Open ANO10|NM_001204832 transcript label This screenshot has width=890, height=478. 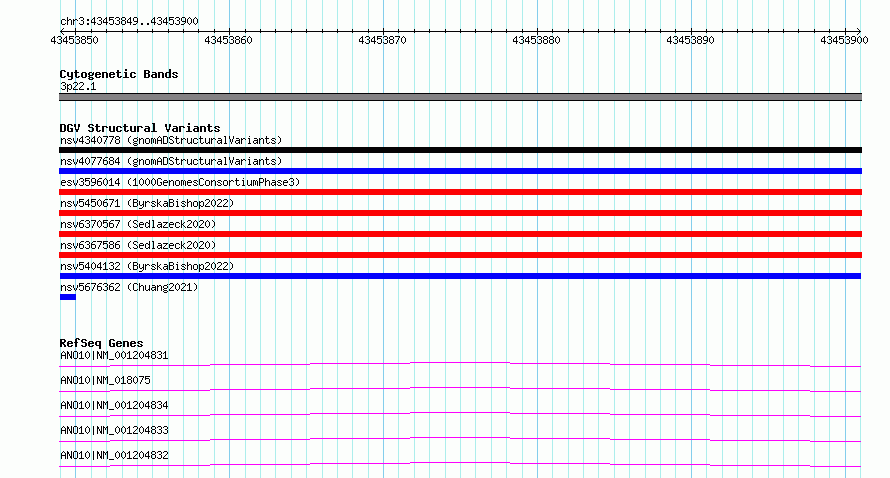(x=114, y=455)
